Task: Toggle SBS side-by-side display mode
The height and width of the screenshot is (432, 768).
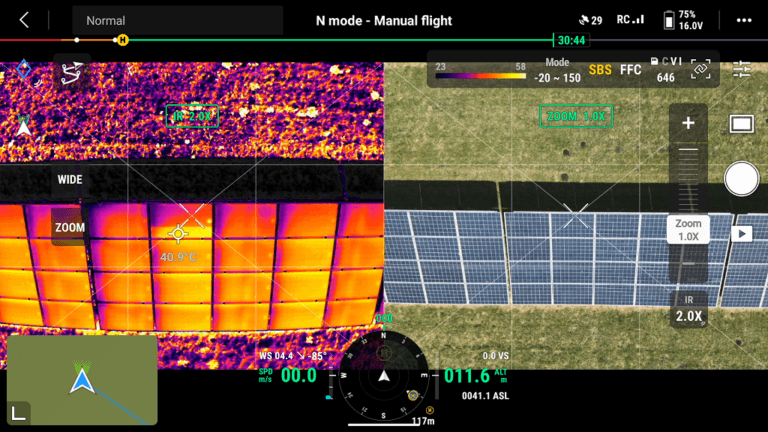Action: tap(600, 70)
